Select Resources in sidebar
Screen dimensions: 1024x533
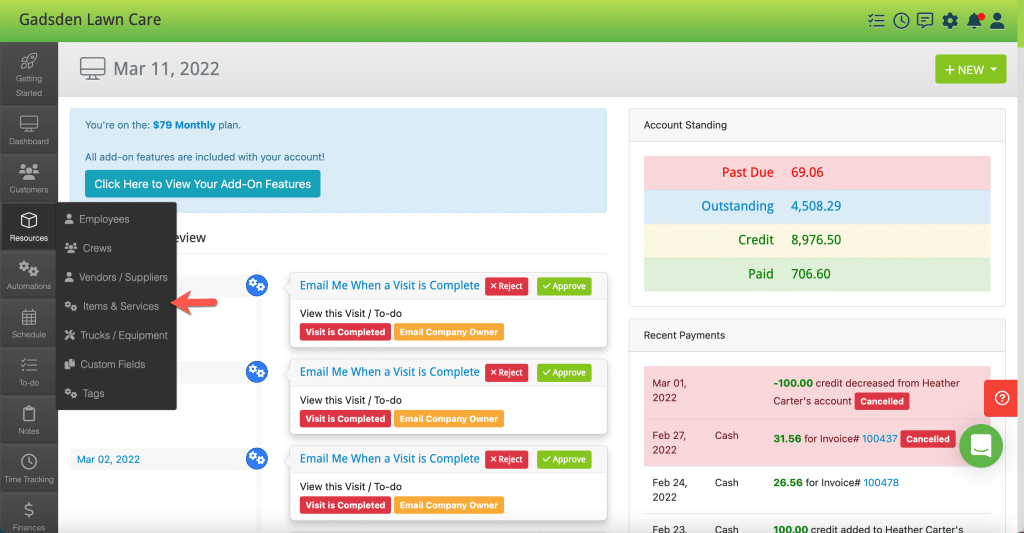(x=29, y=226)
